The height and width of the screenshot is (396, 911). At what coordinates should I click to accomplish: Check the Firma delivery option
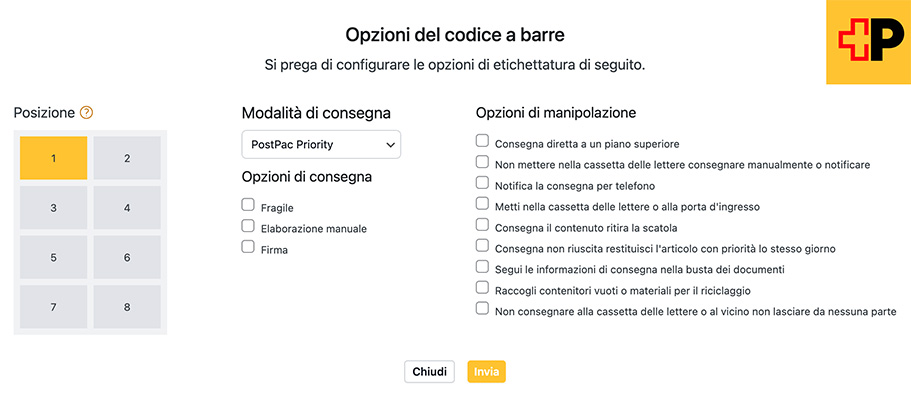pyautogui.click(x=248, y=247)
